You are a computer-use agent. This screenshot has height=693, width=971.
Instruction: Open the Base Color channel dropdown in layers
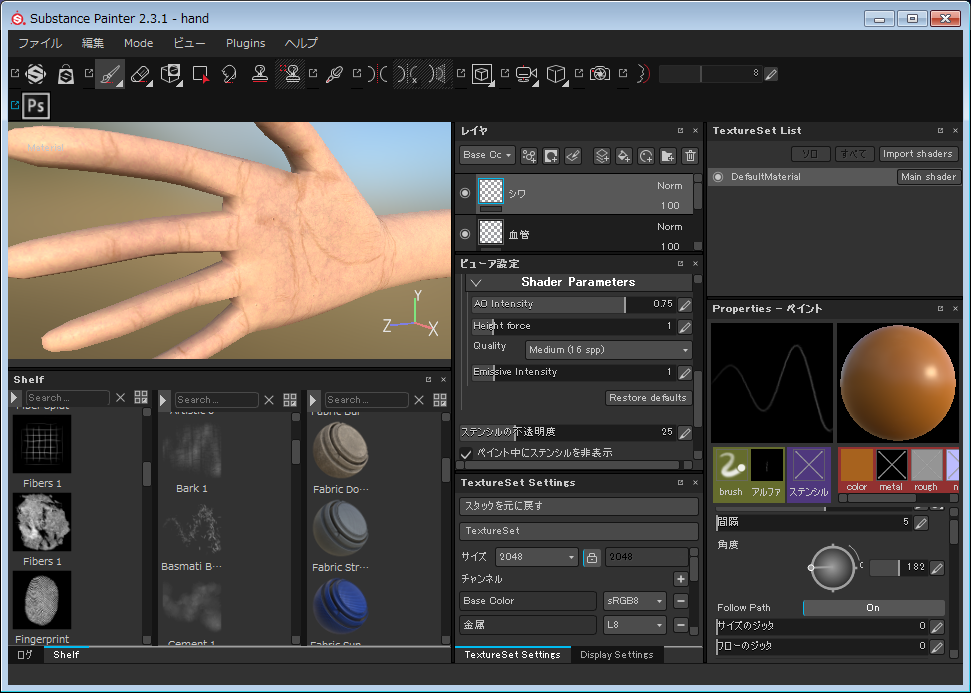[x=487, y=155]
